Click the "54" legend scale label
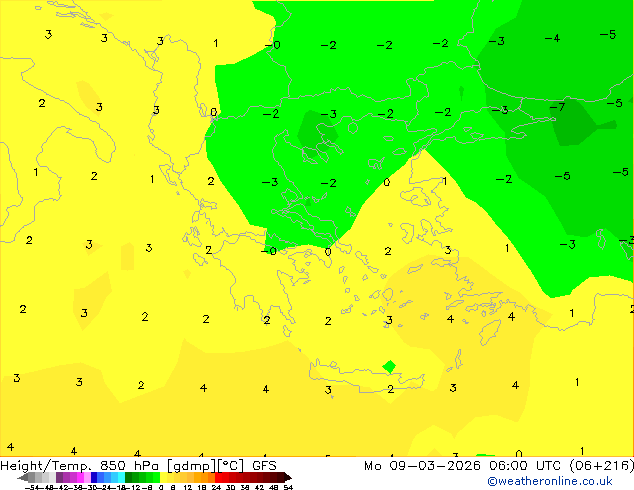 [288, 487]
